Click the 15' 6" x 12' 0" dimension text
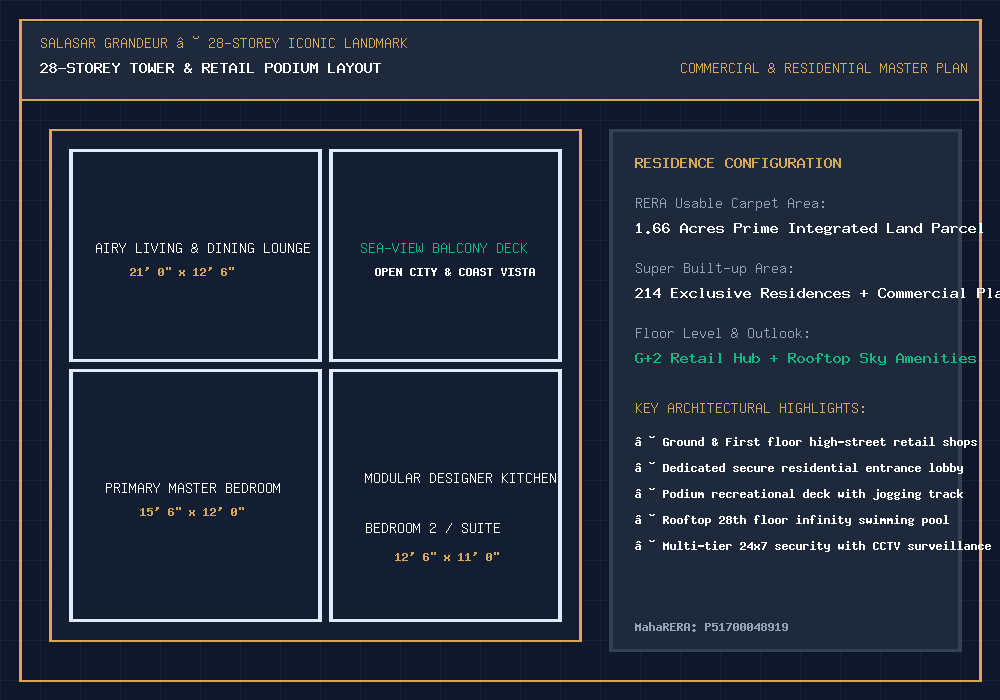The height and width of the screenshot is (700, 1000). coord(192,512)
